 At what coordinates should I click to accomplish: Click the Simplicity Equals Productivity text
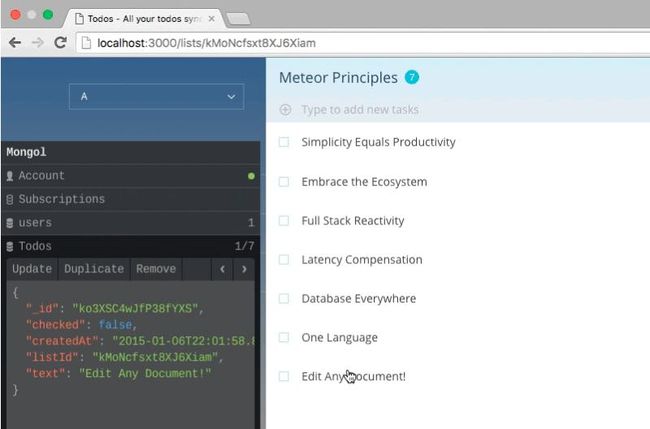378,142
